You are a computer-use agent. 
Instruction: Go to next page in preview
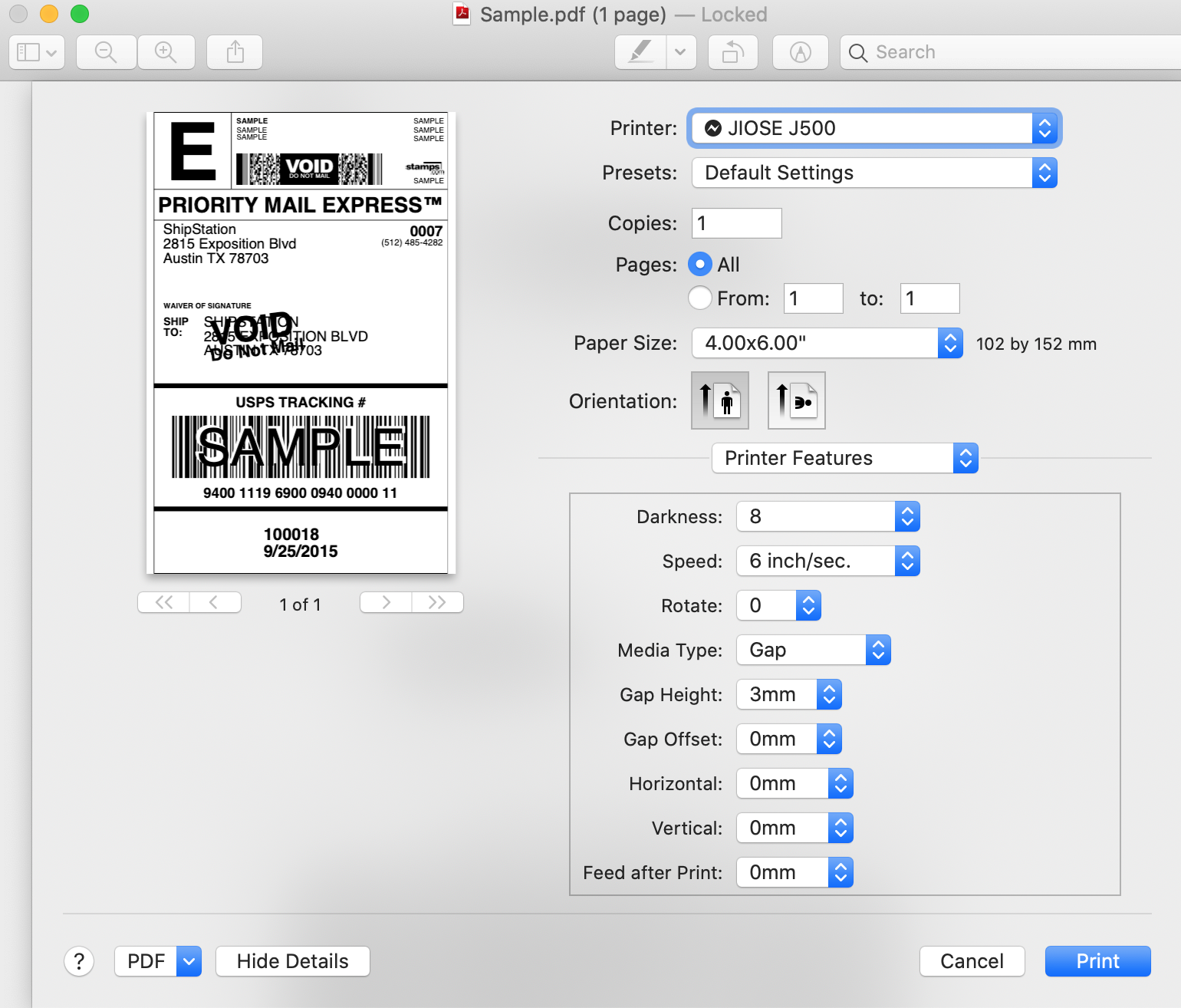386,602
